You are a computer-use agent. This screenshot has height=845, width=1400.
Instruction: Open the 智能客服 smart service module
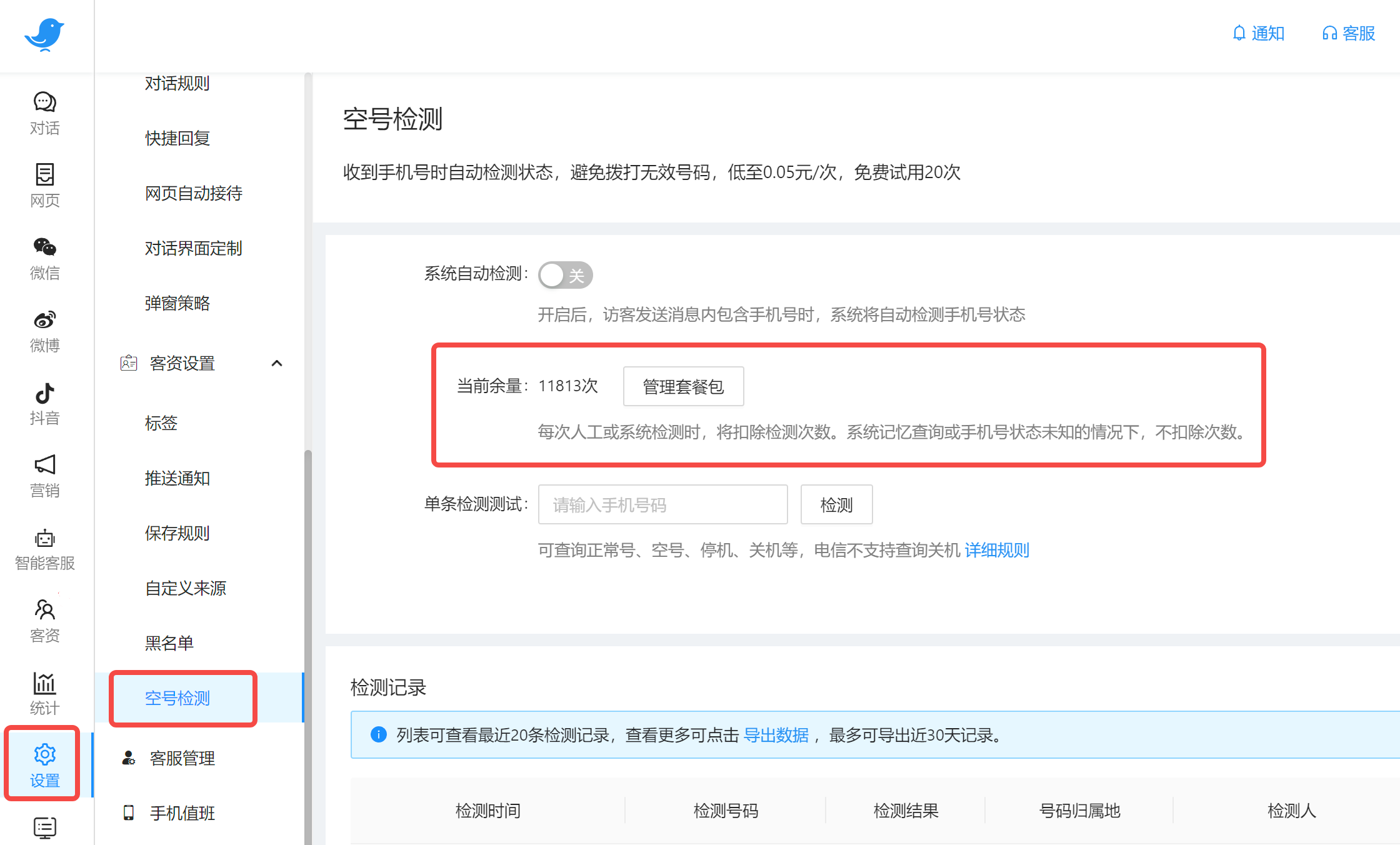point(44,550)
